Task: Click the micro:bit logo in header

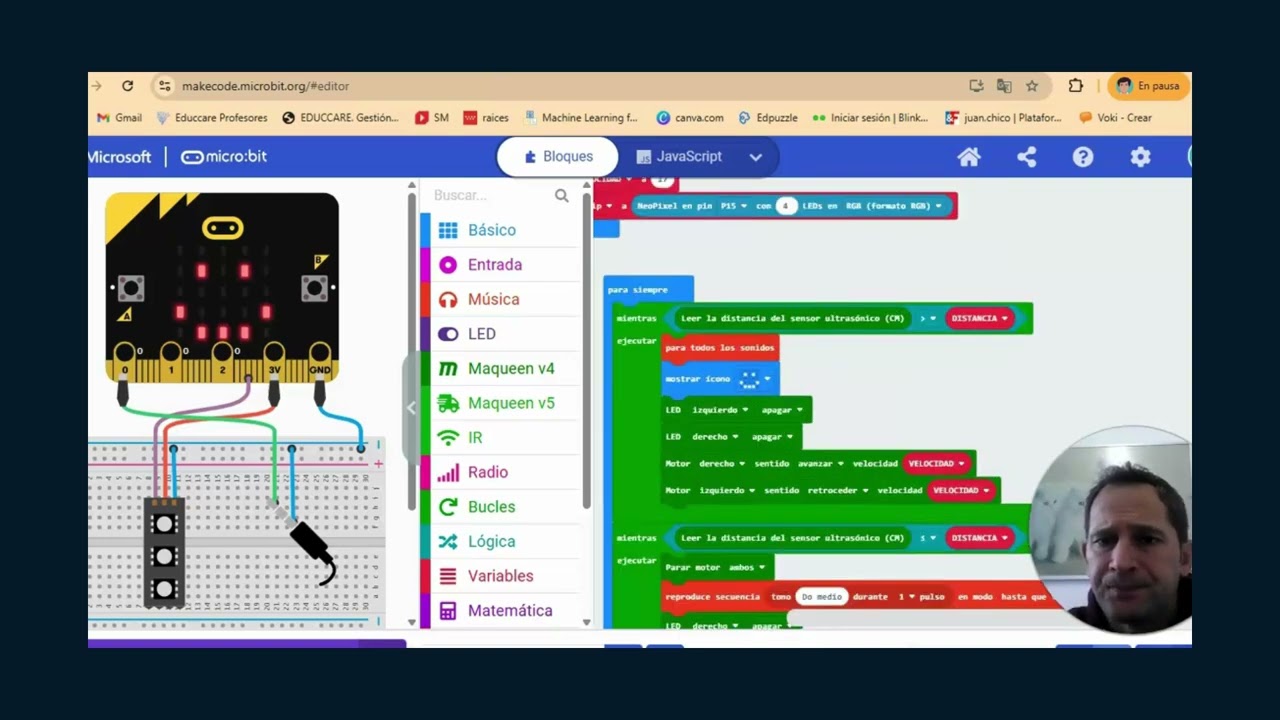Action: pyautogui.click(x=224, y=157)
